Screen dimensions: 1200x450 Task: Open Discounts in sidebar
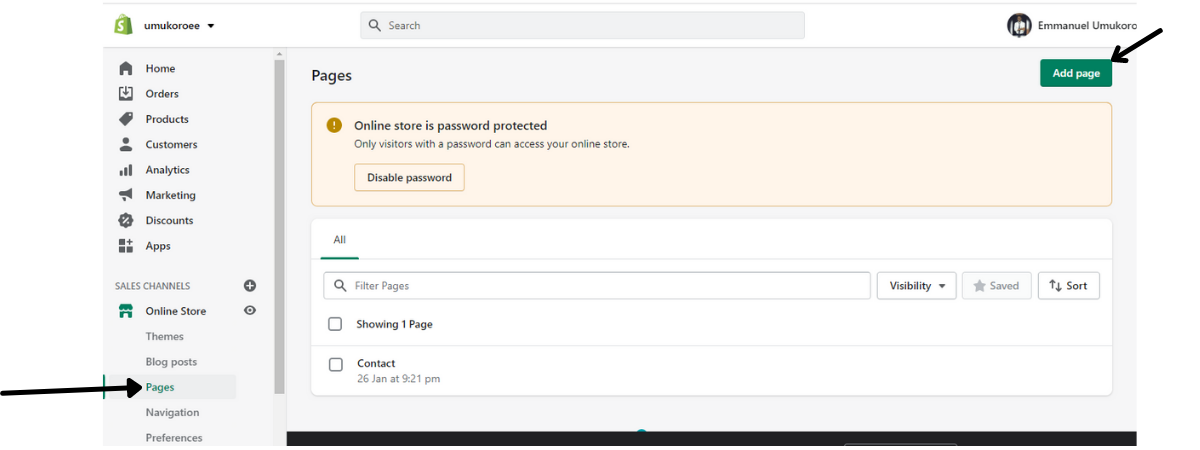point(169,221)
